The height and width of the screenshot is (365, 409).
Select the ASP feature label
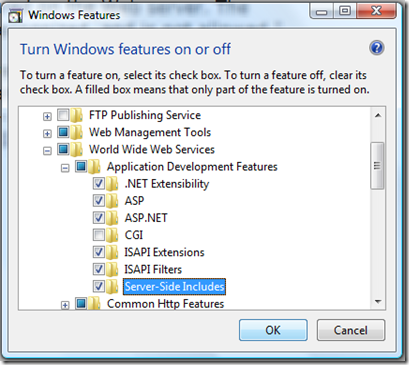pos(134,201)
